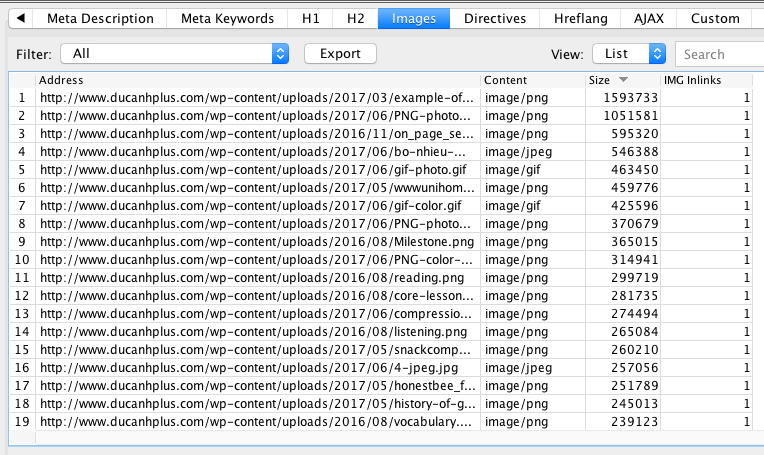Open the H2 tab
764x455 pixels.
[x=355, y=18]
